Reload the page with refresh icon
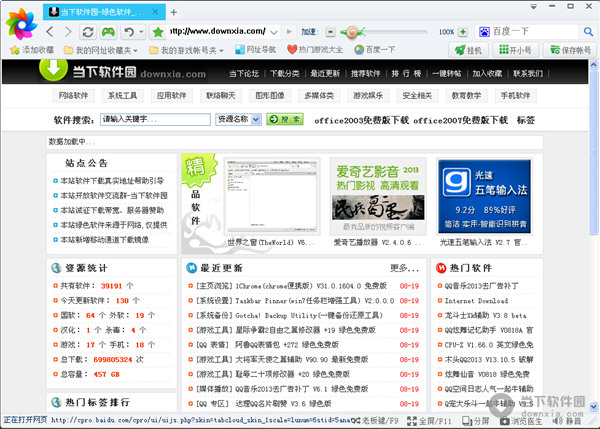 click(88, 32)
